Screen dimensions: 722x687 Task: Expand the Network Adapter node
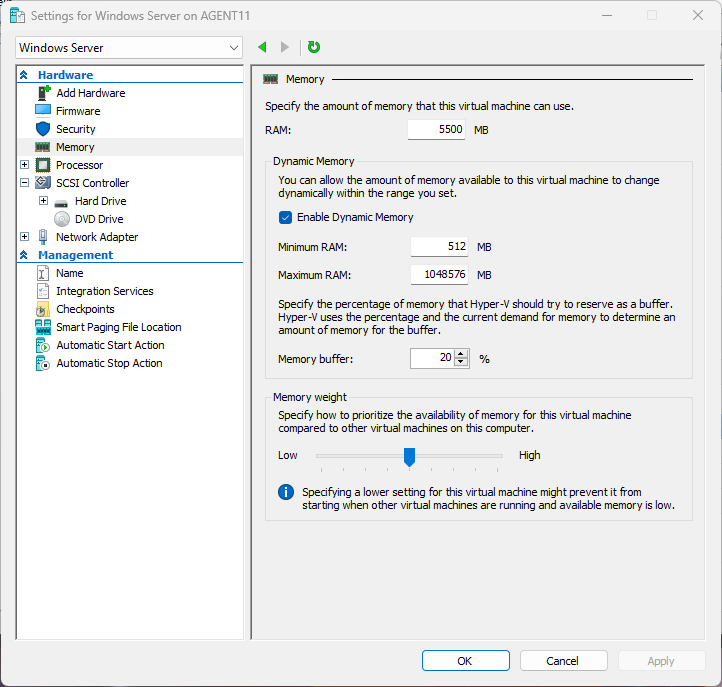click(x=24, y=237)
